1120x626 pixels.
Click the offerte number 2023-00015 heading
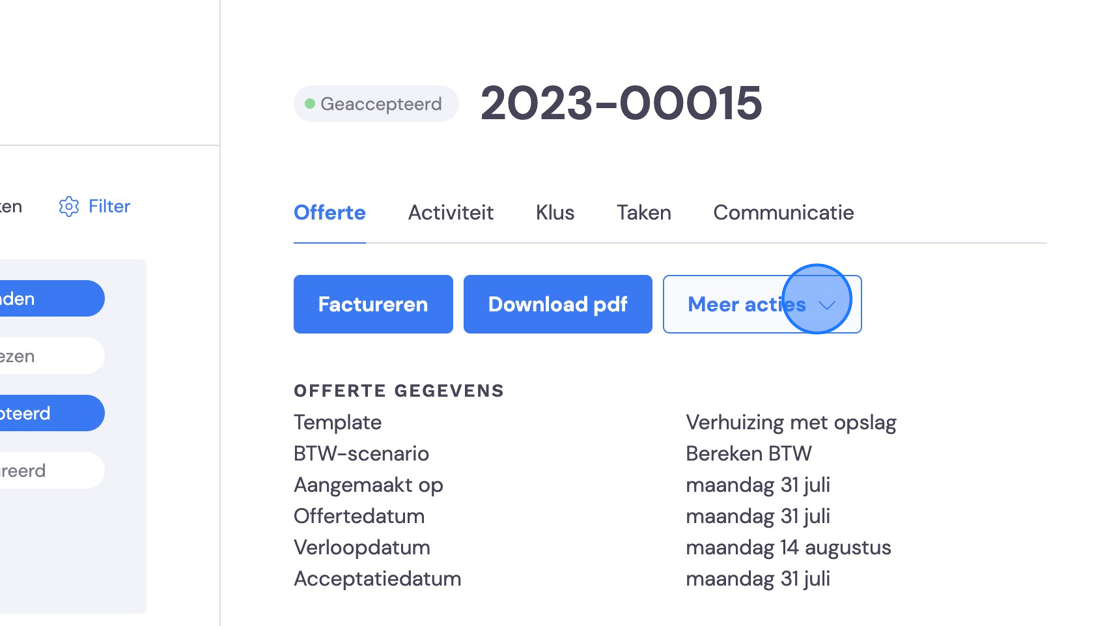(621, 104)
